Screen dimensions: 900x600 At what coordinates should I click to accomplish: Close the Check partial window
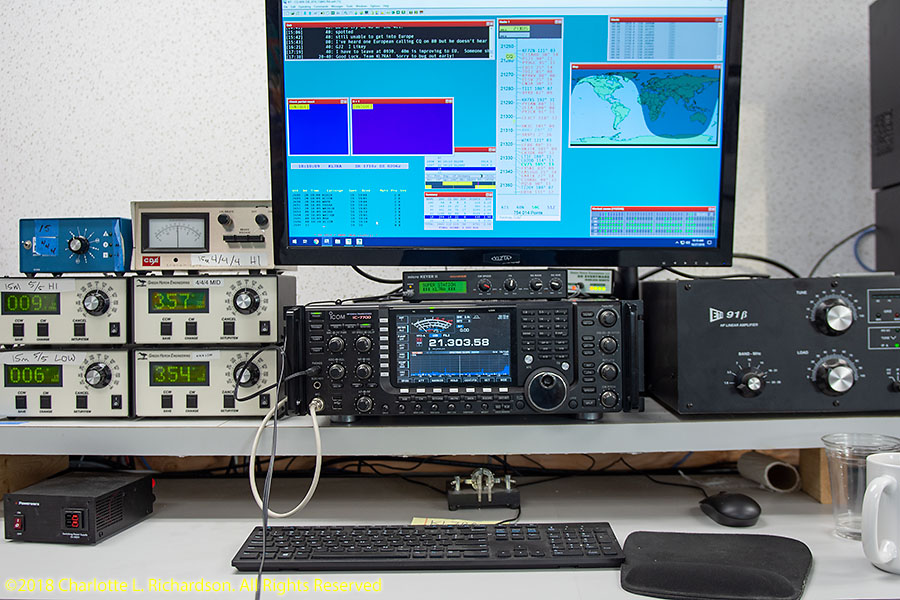tap(344, 101)
